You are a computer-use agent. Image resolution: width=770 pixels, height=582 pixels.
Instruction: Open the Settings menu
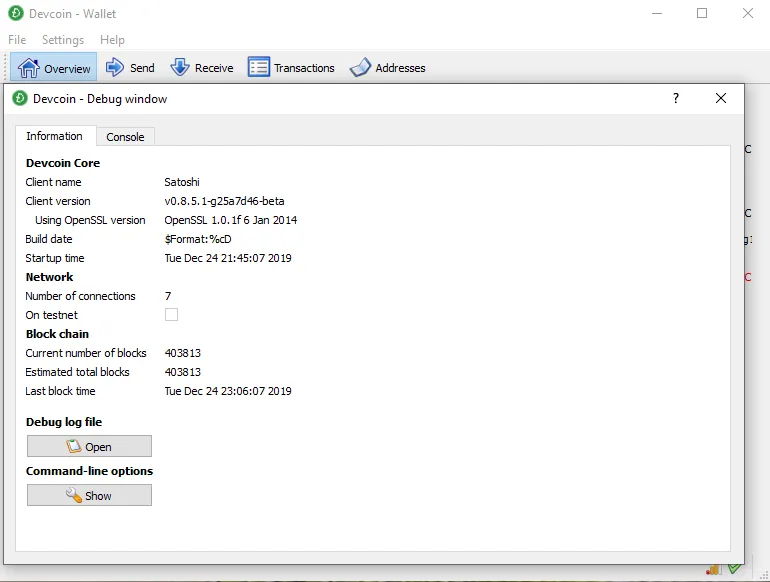click(x=63, y=40)
